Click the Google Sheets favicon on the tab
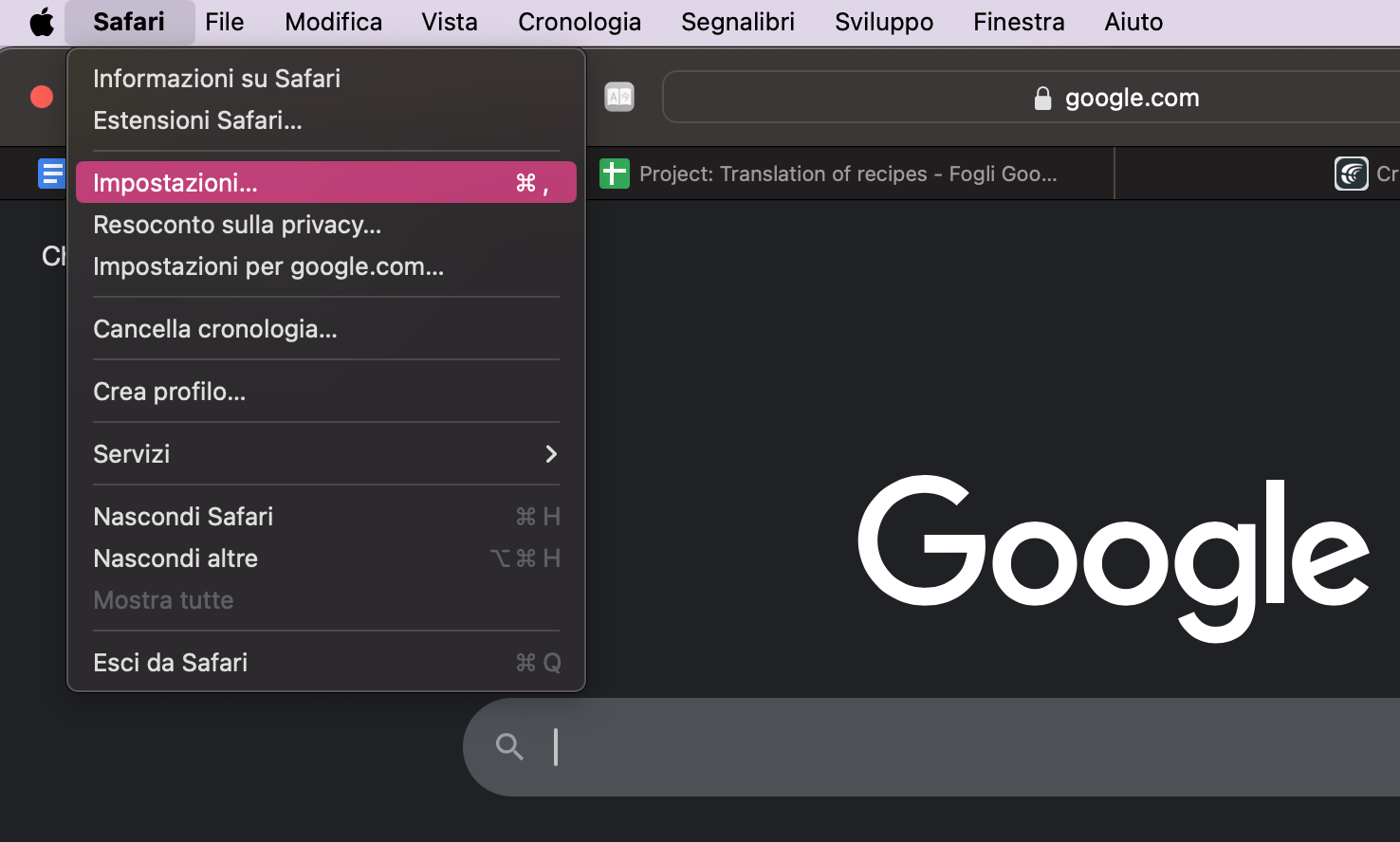Viewport: 1400px width, 842px height. (x=614, y=174)
